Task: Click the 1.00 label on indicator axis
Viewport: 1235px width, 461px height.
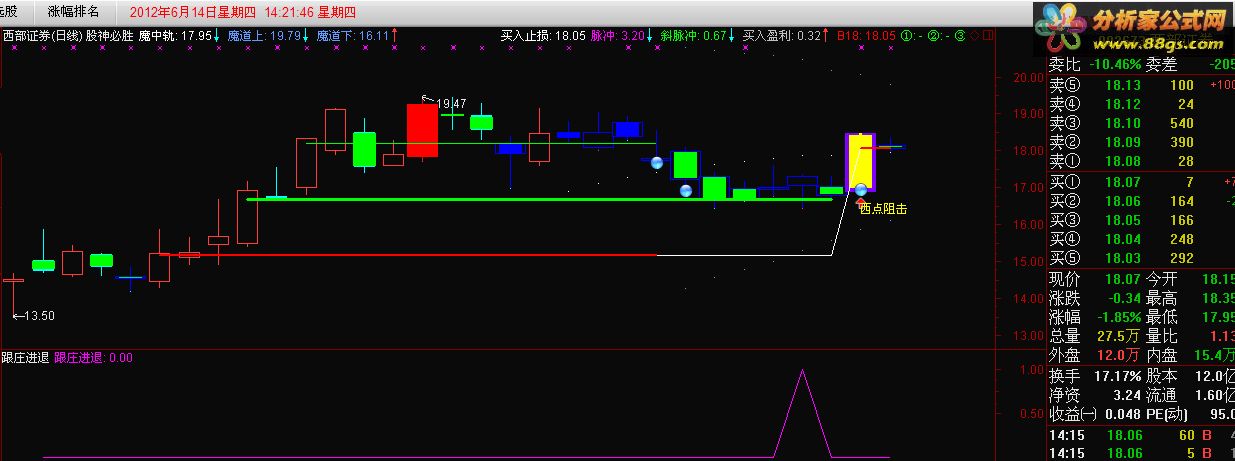Action: pos(1032,370)
